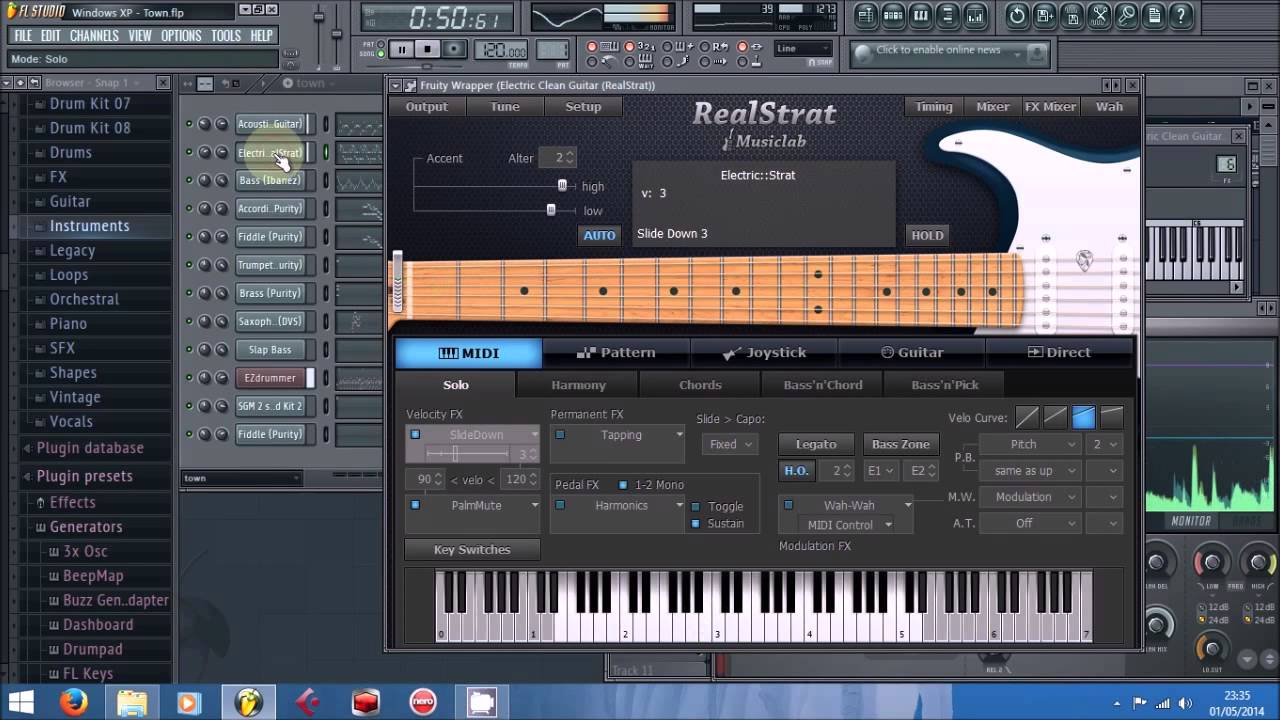The image size is (1280, 720).
Task: Open the mixer view icon in toolbar
Action: 974,15
